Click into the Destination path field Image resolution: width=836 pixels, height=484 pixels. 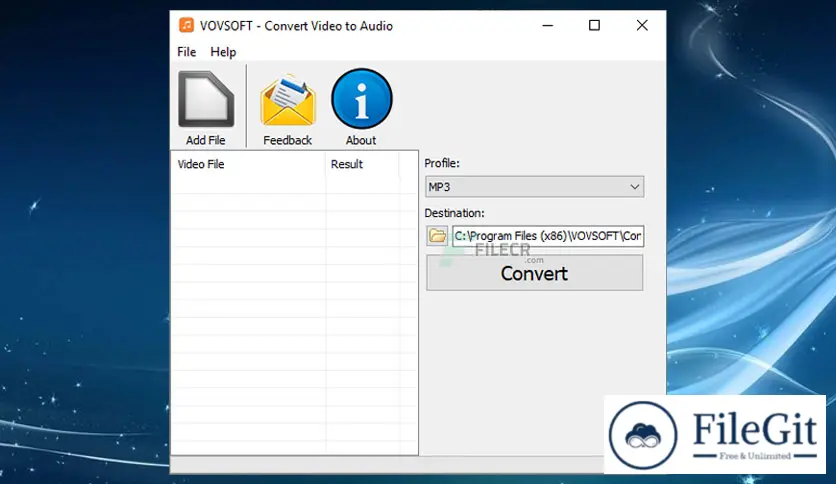(x=548, y=236)
